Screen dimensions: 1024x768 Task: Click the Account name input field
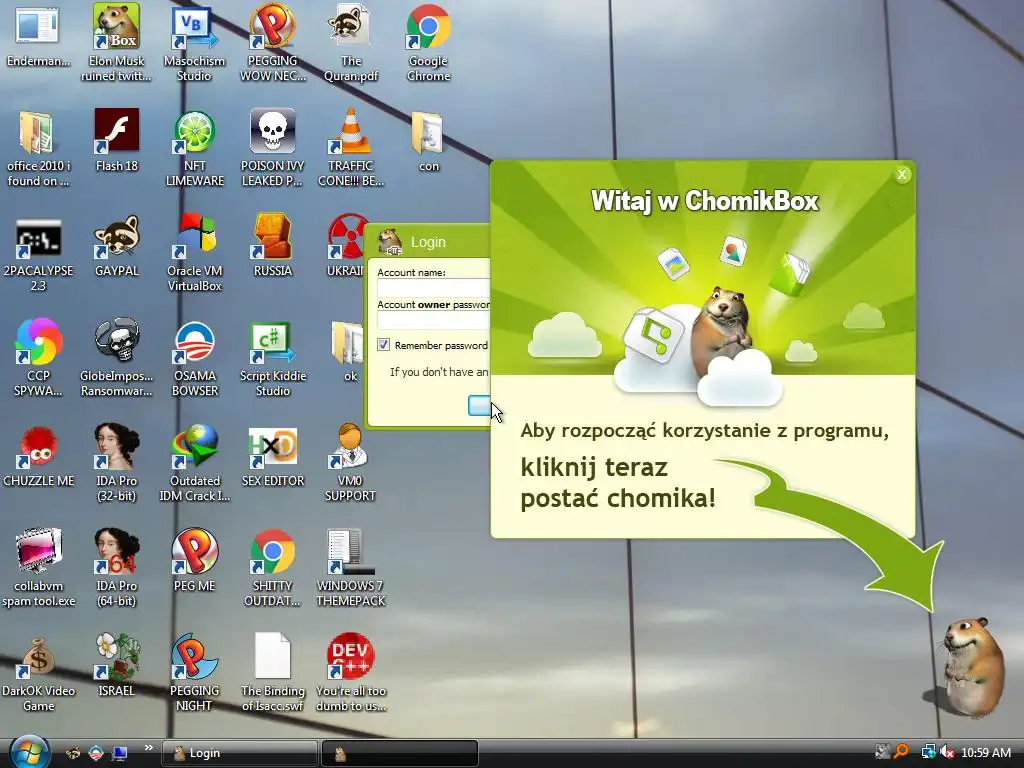[x=433, y=287]
